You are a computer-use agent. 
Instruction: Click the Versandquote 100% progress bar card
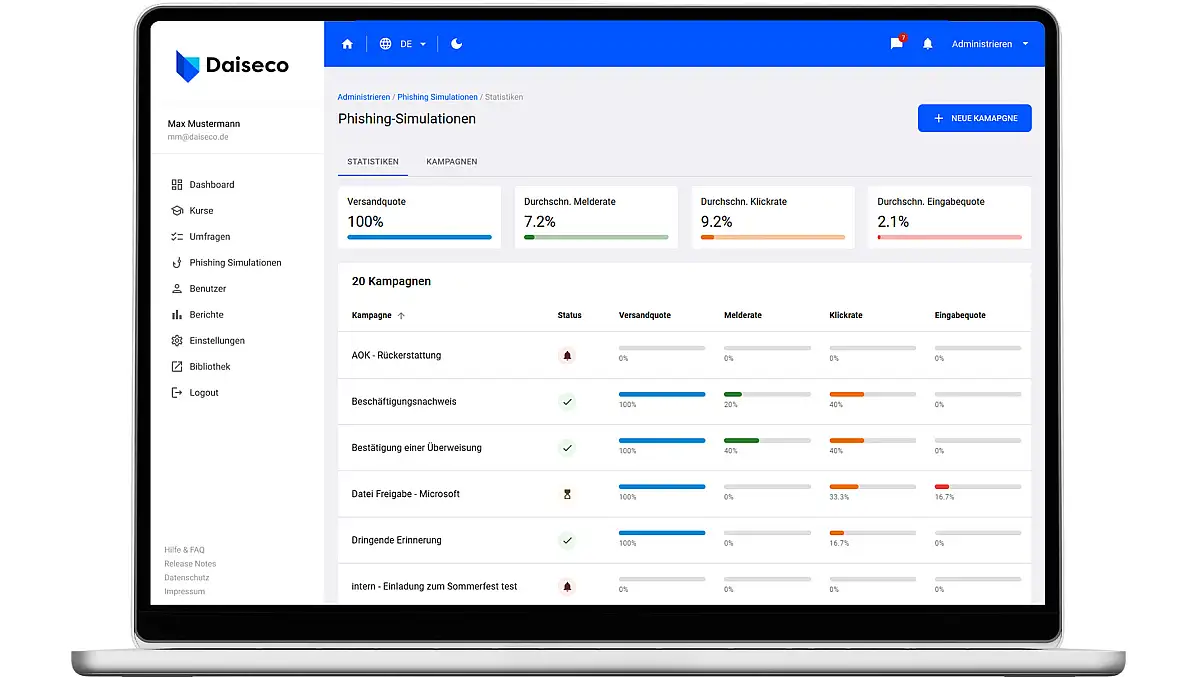coord(419,218)
